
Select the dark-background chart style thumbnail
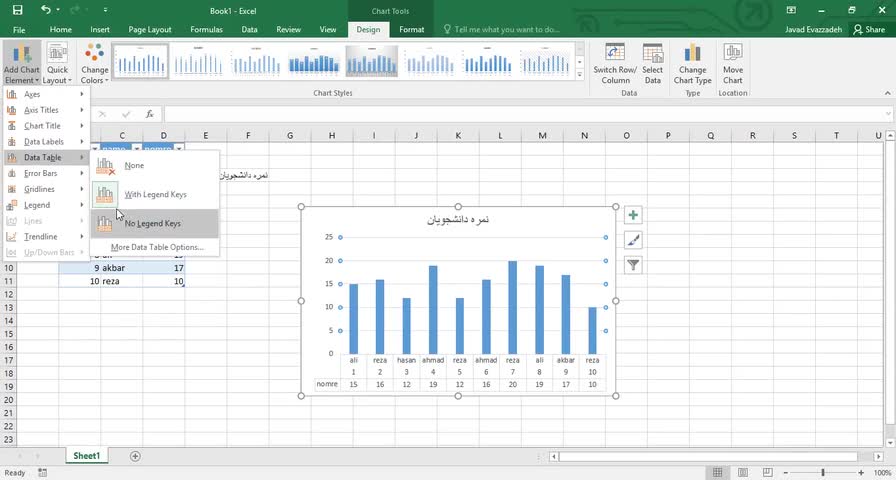coord(371,61)
